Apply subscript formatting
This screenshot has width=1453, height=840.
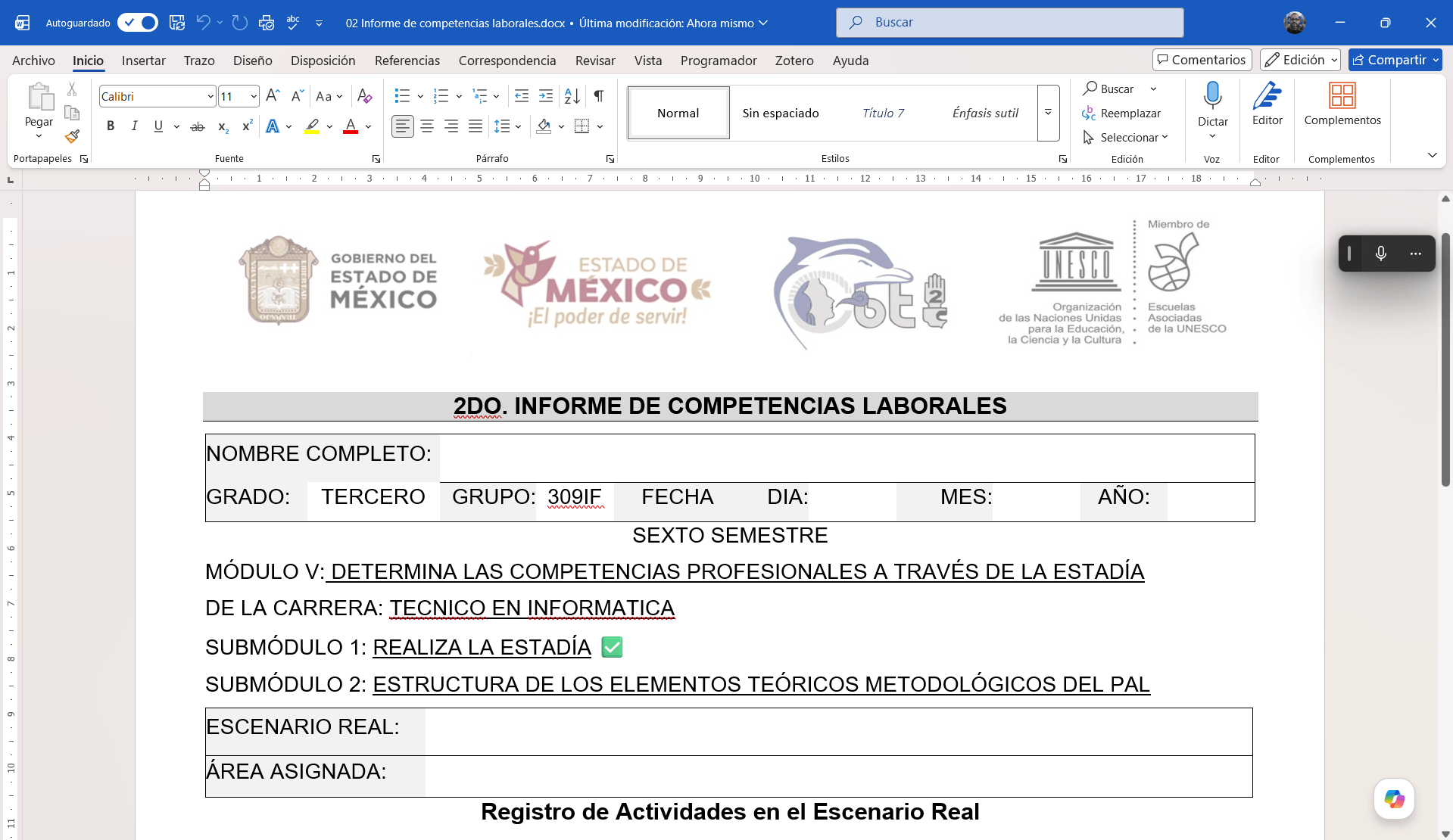tap(223, 126)
